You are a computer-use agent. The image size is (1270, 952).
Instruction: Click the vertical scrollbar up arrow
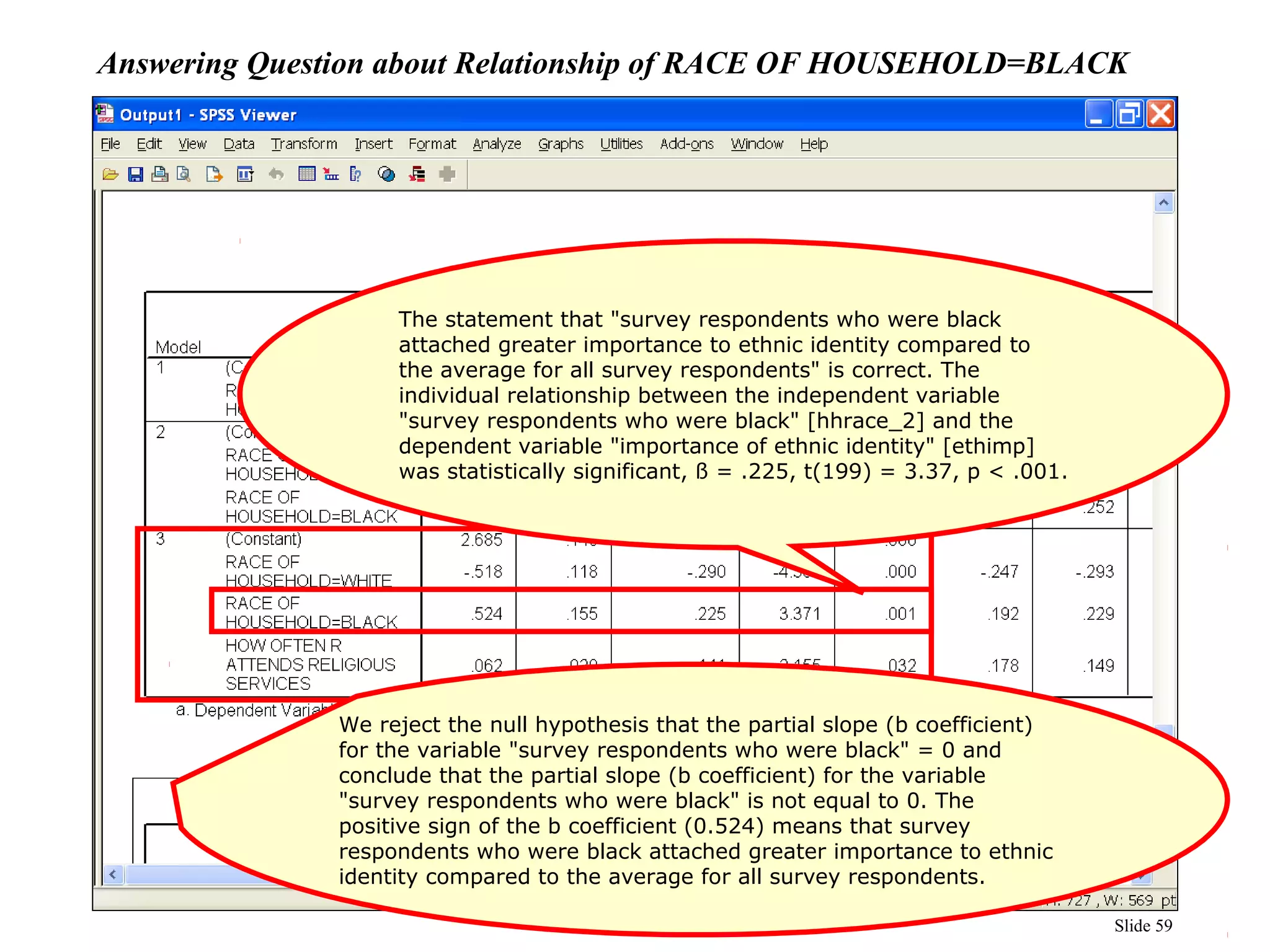[x=1164, y=203]
